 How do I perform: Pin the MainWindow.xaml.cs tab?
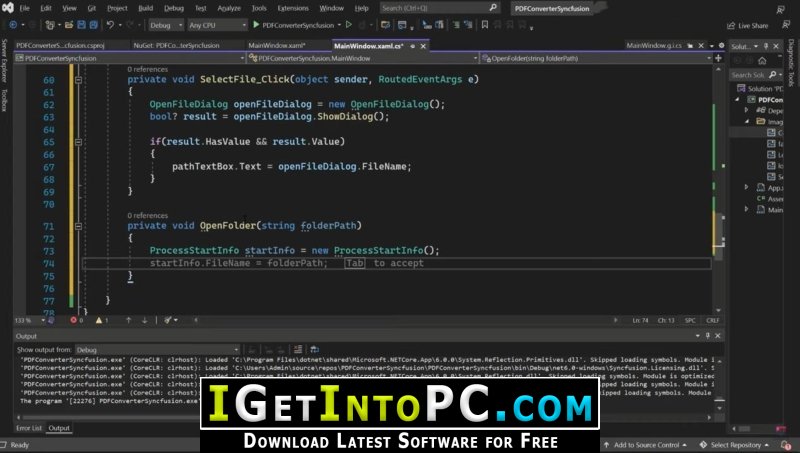coord(413,46)
